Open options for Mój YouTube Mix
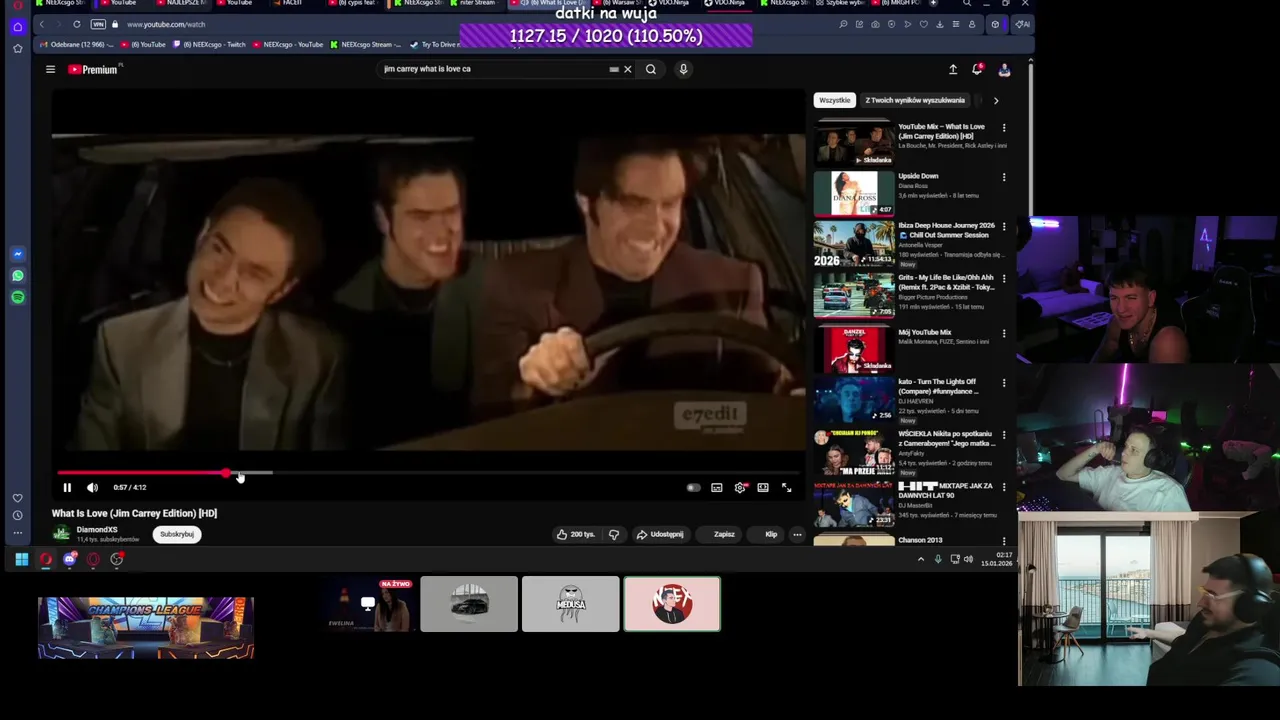 point(1004,333)
